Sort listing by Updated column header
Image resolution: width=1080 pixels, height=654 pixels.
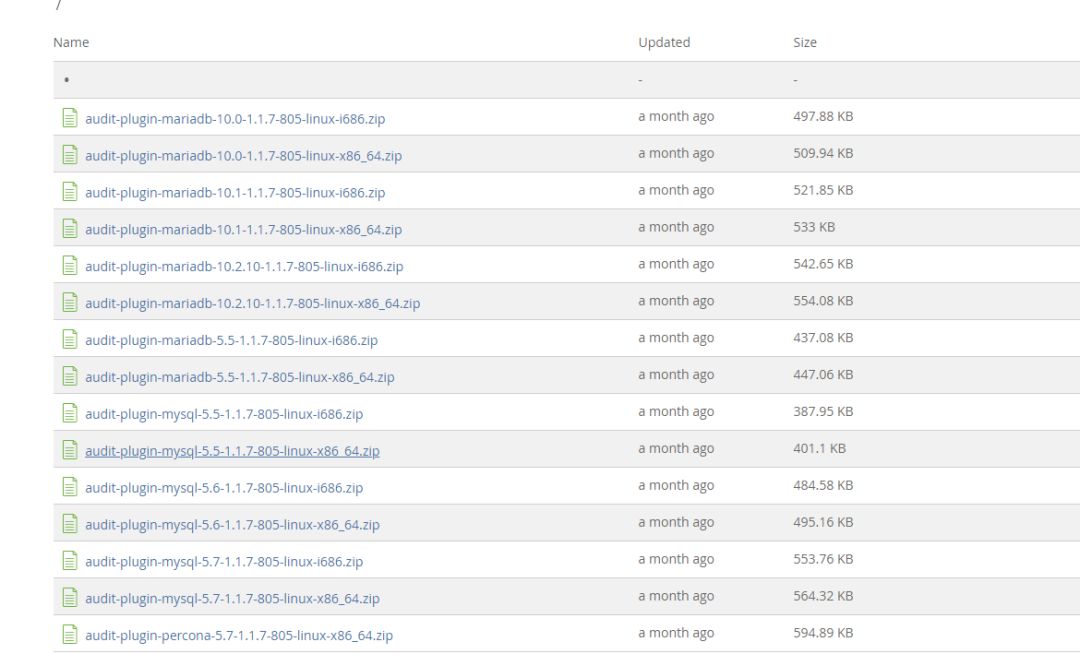(x=664, y=43)
